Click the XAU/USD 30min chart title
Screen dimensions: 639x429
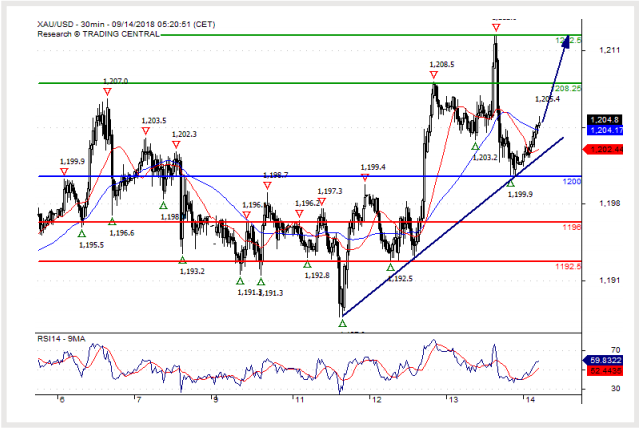[x=126, y=24]
